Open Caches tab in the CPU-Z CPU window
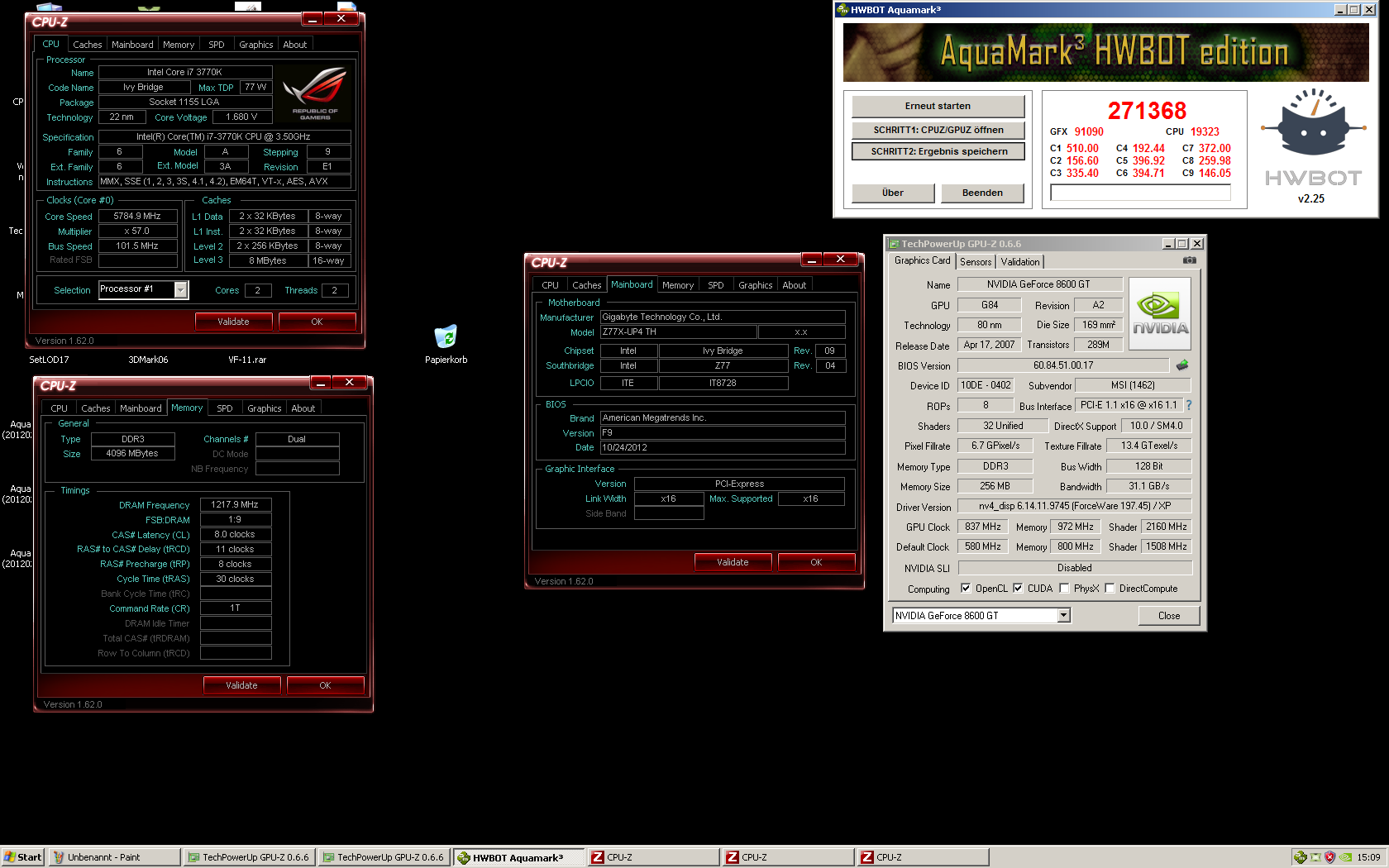Screen dimensions: 1389x868 click(88, 45)
